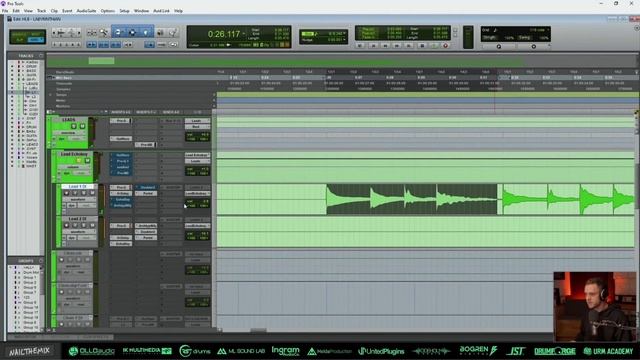640x360 pixels.
Task: Open the Avid Link menu
Action: click(161, 11)
